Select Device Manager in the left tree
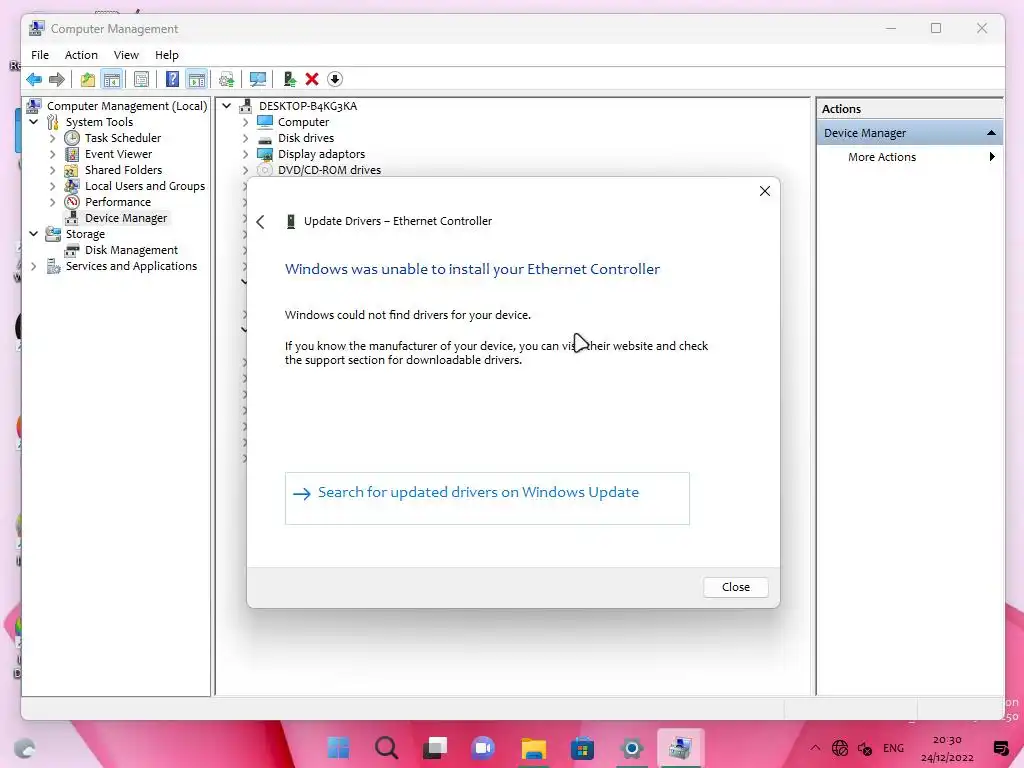1024x768 pixels. (126, 218)
